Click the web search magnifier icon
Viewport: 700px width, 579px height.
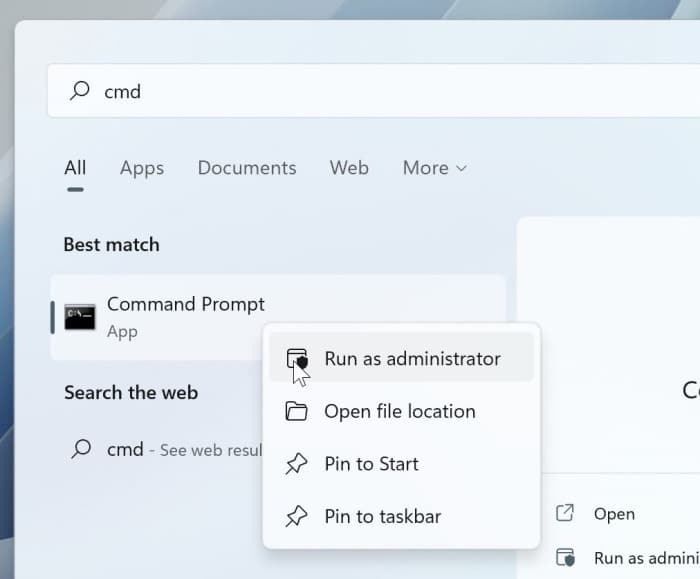(81, 449)
